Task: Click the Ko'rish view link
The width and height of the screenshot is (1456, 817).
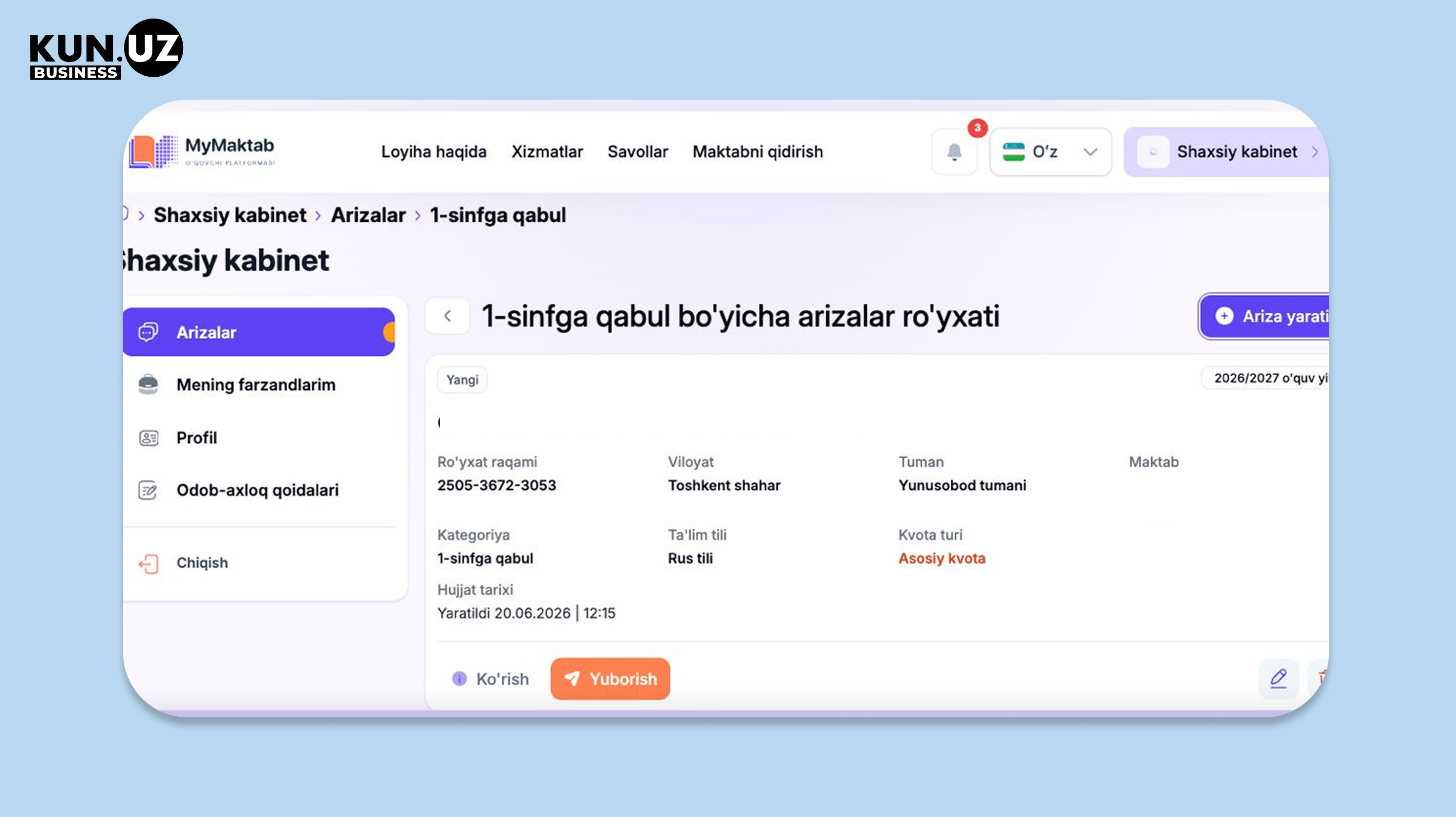Action: (491, 679)
